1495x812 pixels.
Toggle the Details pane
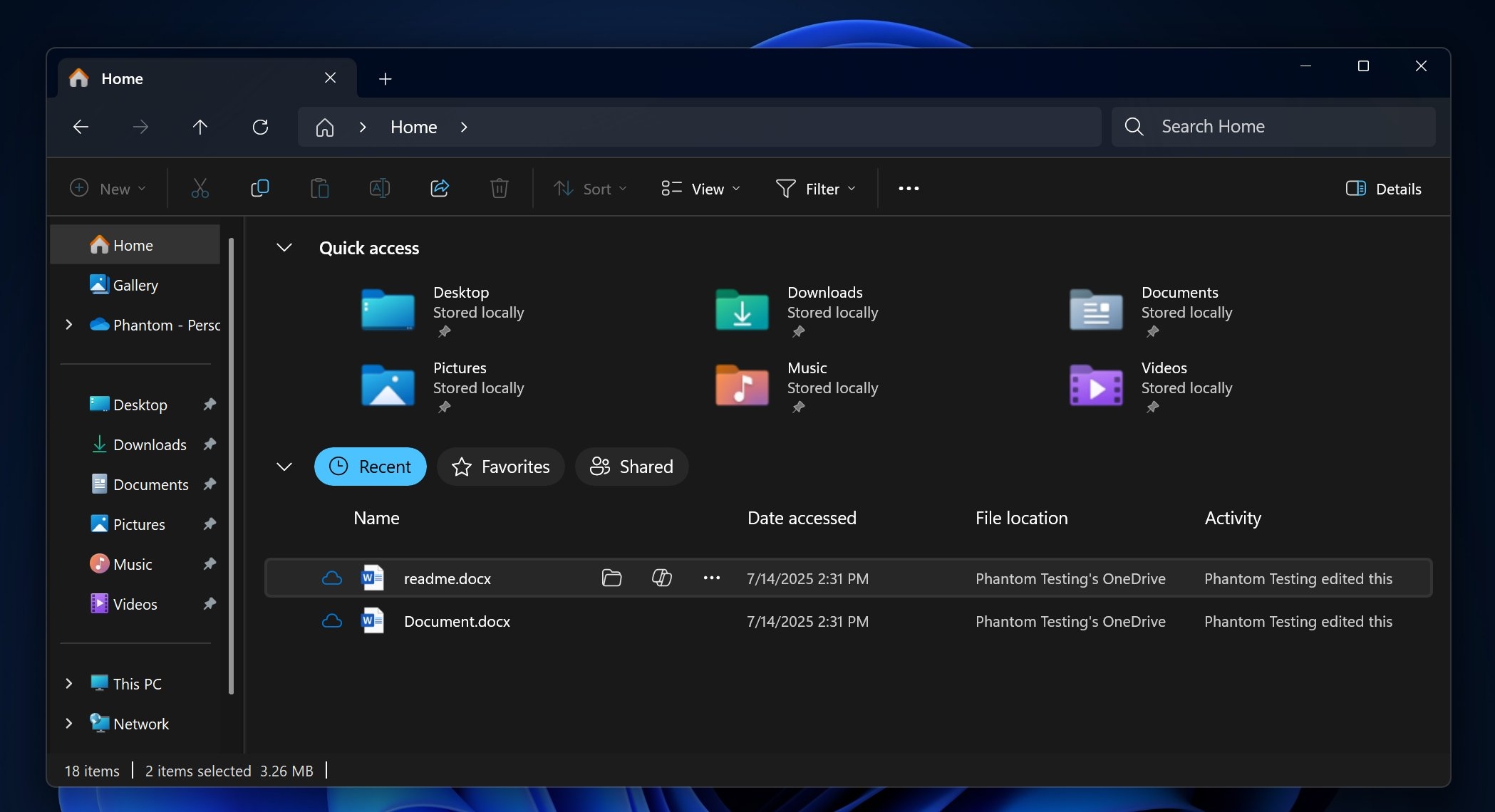1382,188
